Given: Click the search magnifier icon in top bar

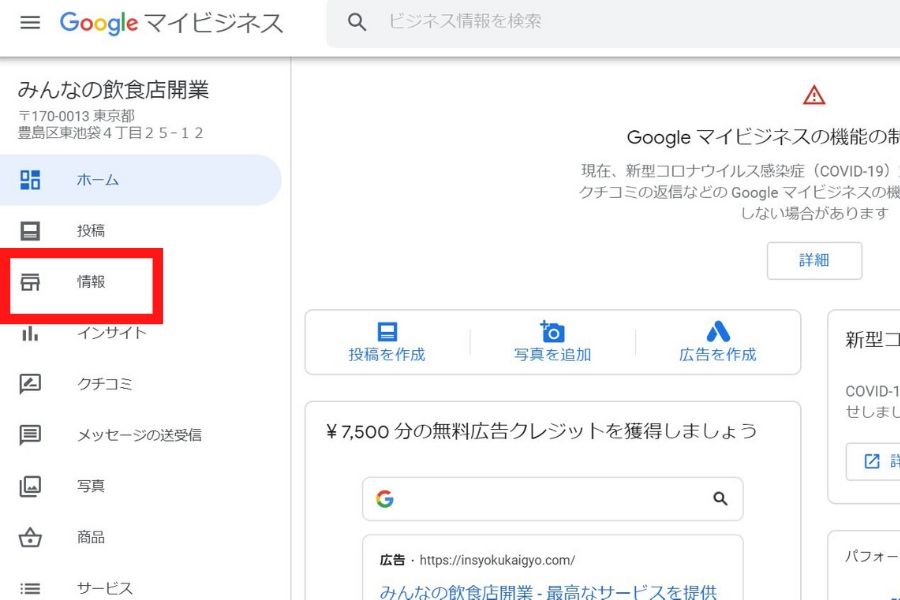Looking at the screenshot, I should pyautogui.click(x=357, y=22).
